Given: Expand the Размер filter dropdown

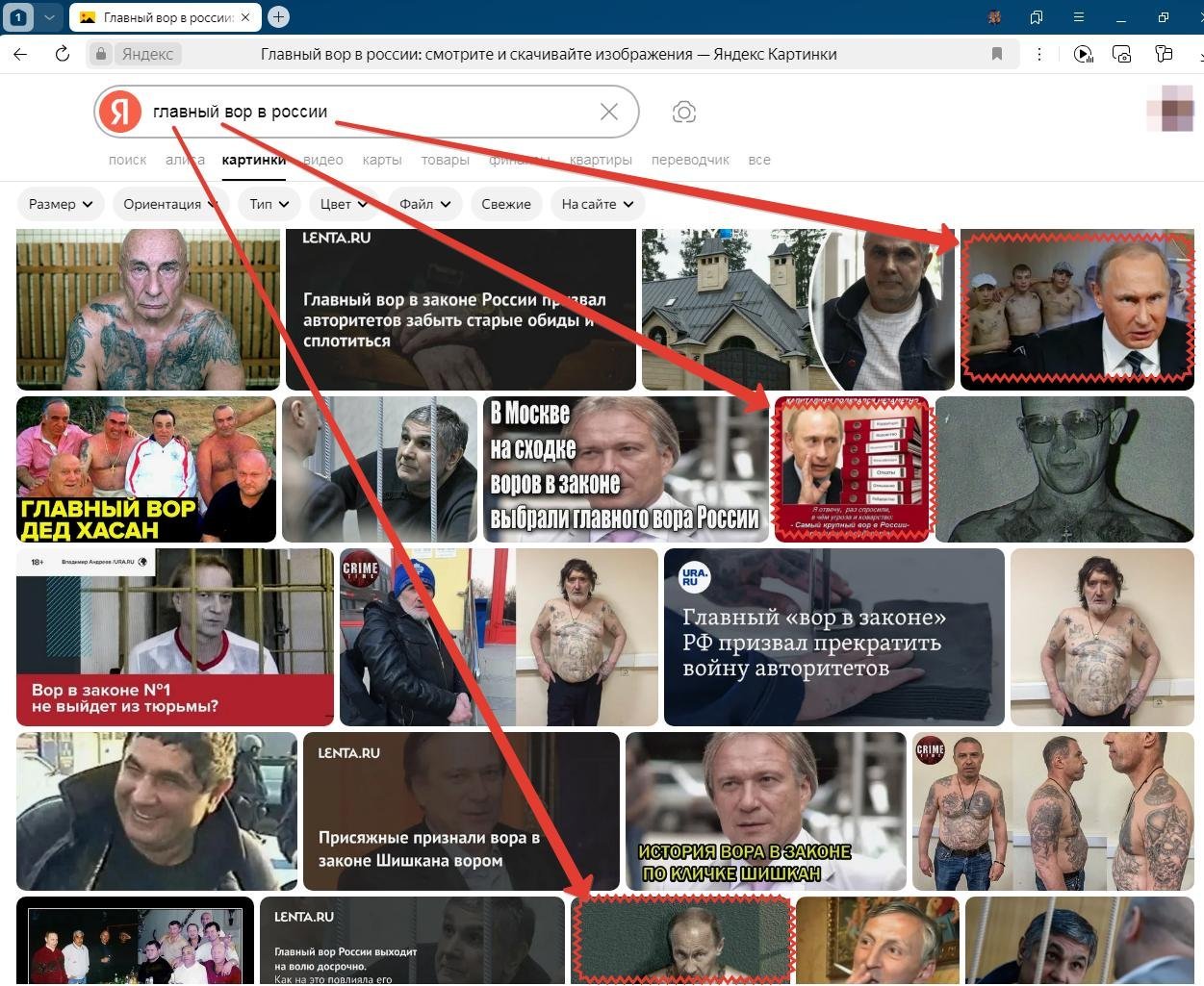Looking at the screenshot, I should click(61, 204).
